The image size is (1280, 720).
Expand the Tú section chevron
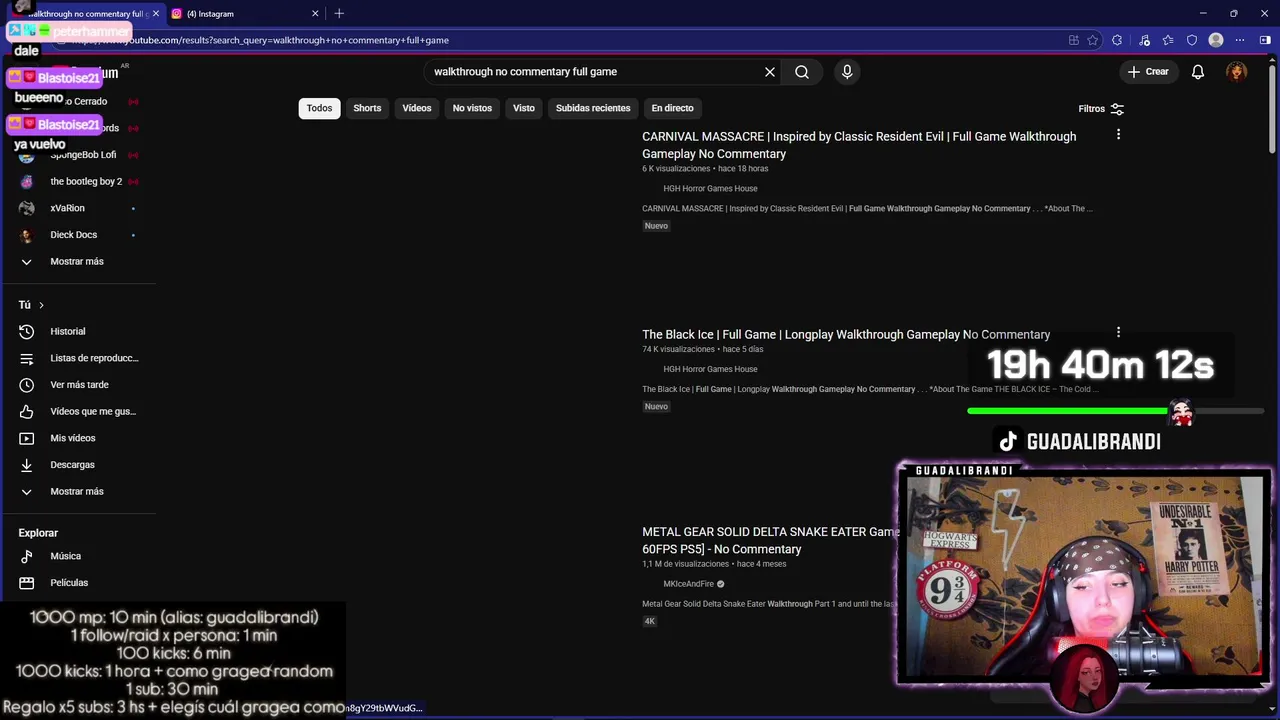41,305
